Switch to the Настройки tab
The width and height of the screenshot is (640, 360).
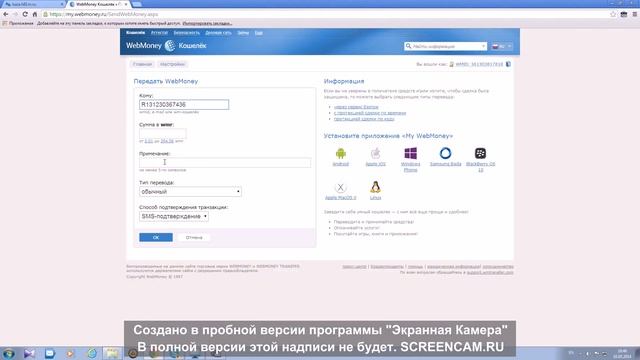pyautogui.click(x=172, y=64)
